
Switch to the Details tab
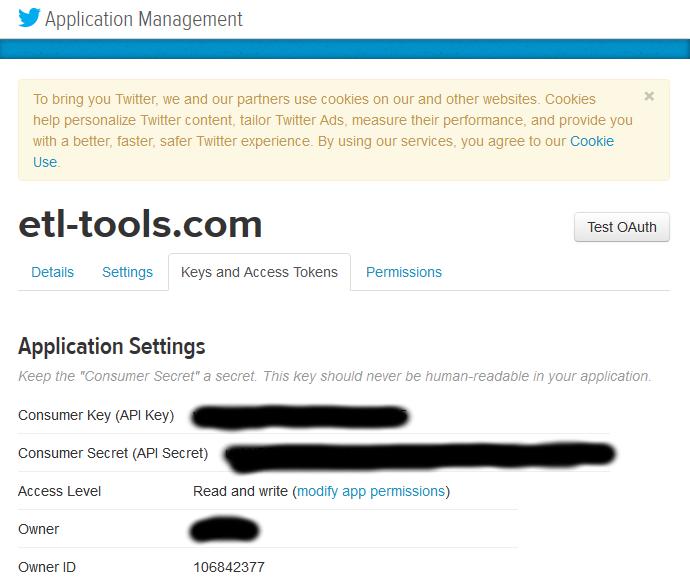pos(52,272)
